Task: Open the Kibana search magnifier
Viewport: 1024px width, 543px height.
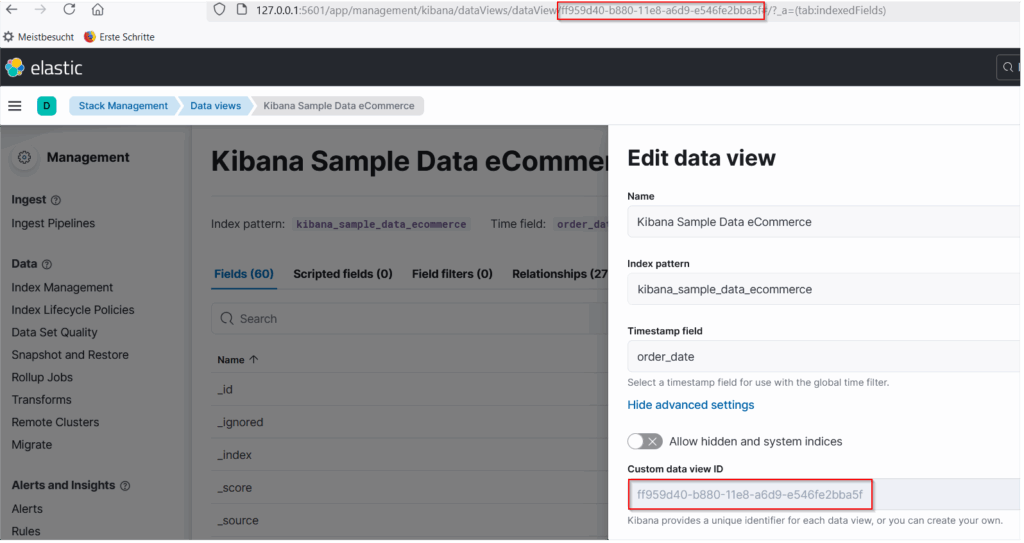Action: (1008, 67)
